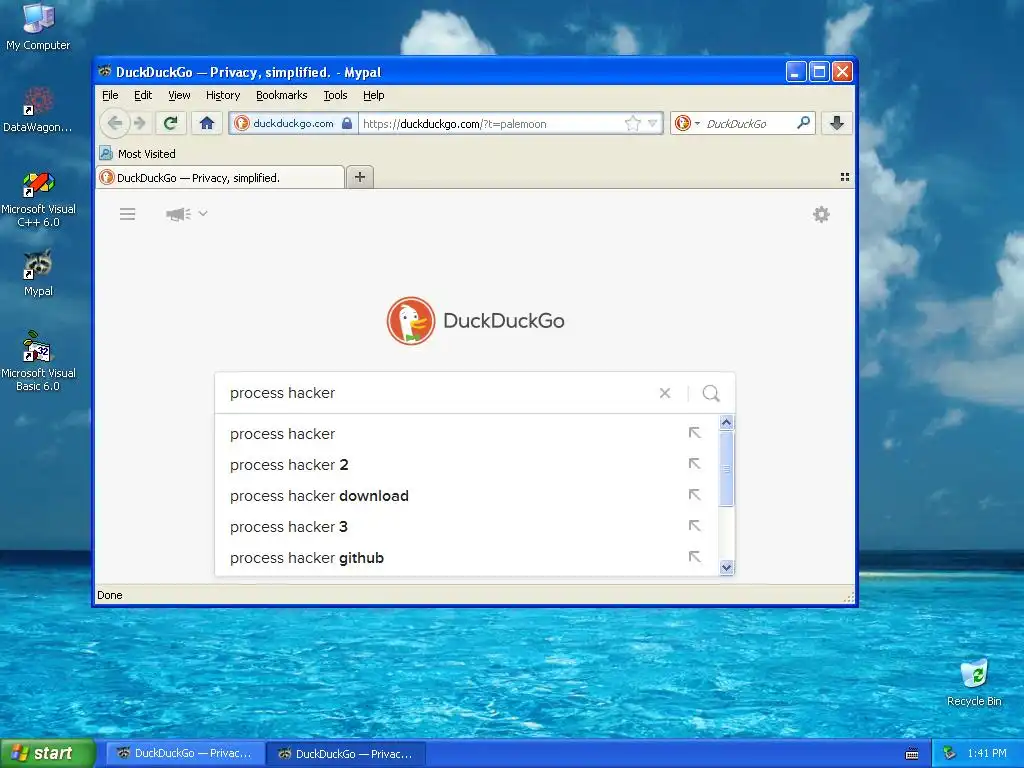Select the Recycle Bin icon
The height and width of the screenshot is (768, 1024).
[974, 683]
